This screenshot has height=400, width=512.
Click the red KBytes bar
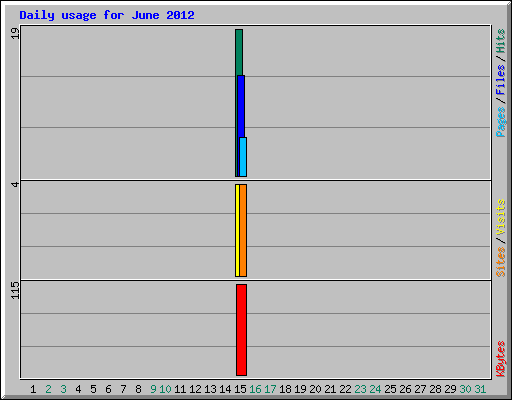[242, 330]
